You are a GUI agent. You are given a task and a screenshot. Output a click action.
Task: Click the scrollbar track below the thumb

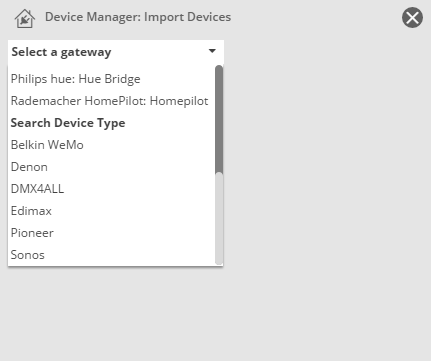(x=219, y=219)
